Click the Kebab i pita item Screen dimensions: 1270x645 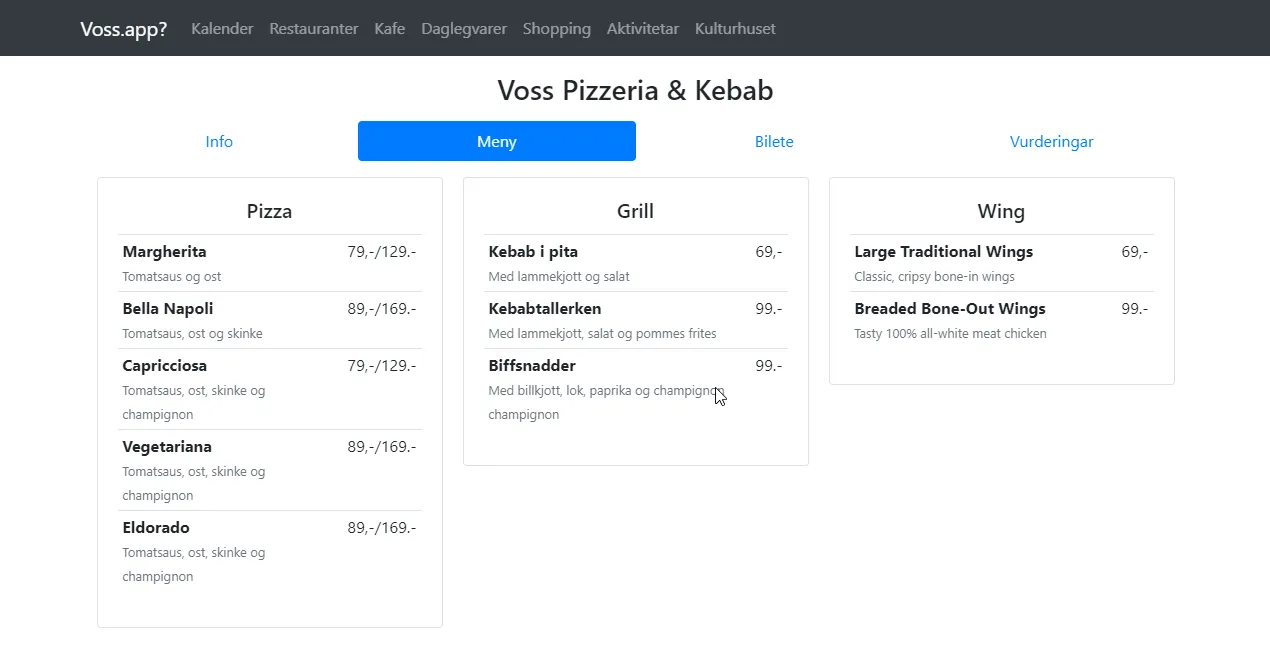click(533, 252)
